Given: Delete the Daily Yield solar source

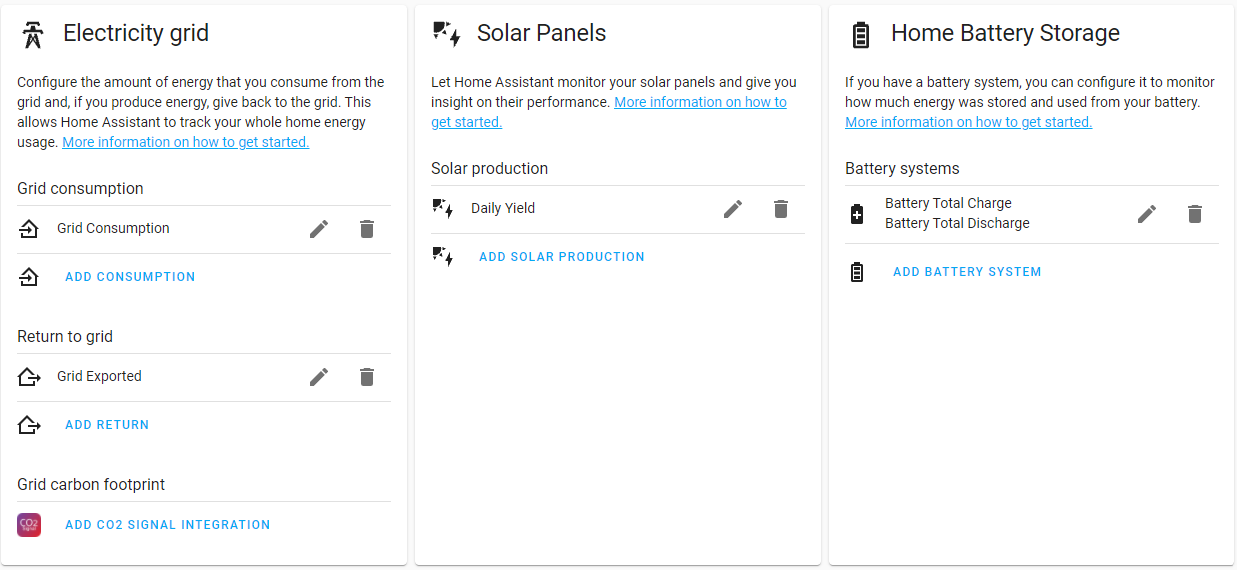Looking at the screenshot, I should 781,209.
